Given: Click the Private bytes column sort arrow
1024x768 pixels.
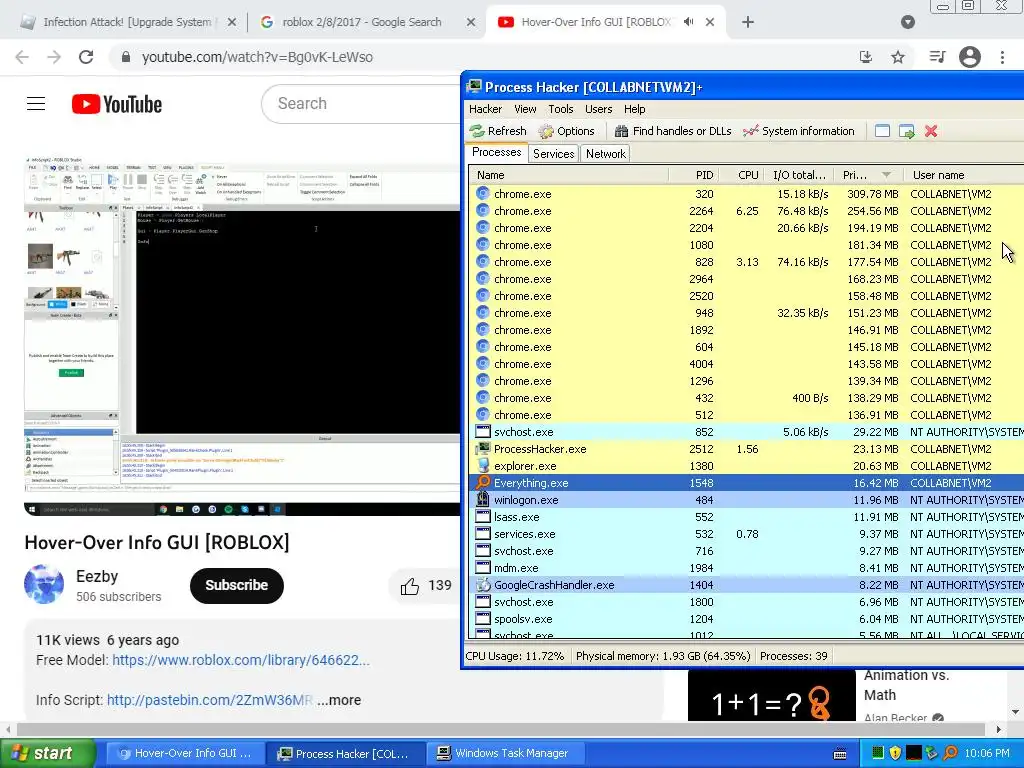Looking at the screenshot, I should pos(886,175).
